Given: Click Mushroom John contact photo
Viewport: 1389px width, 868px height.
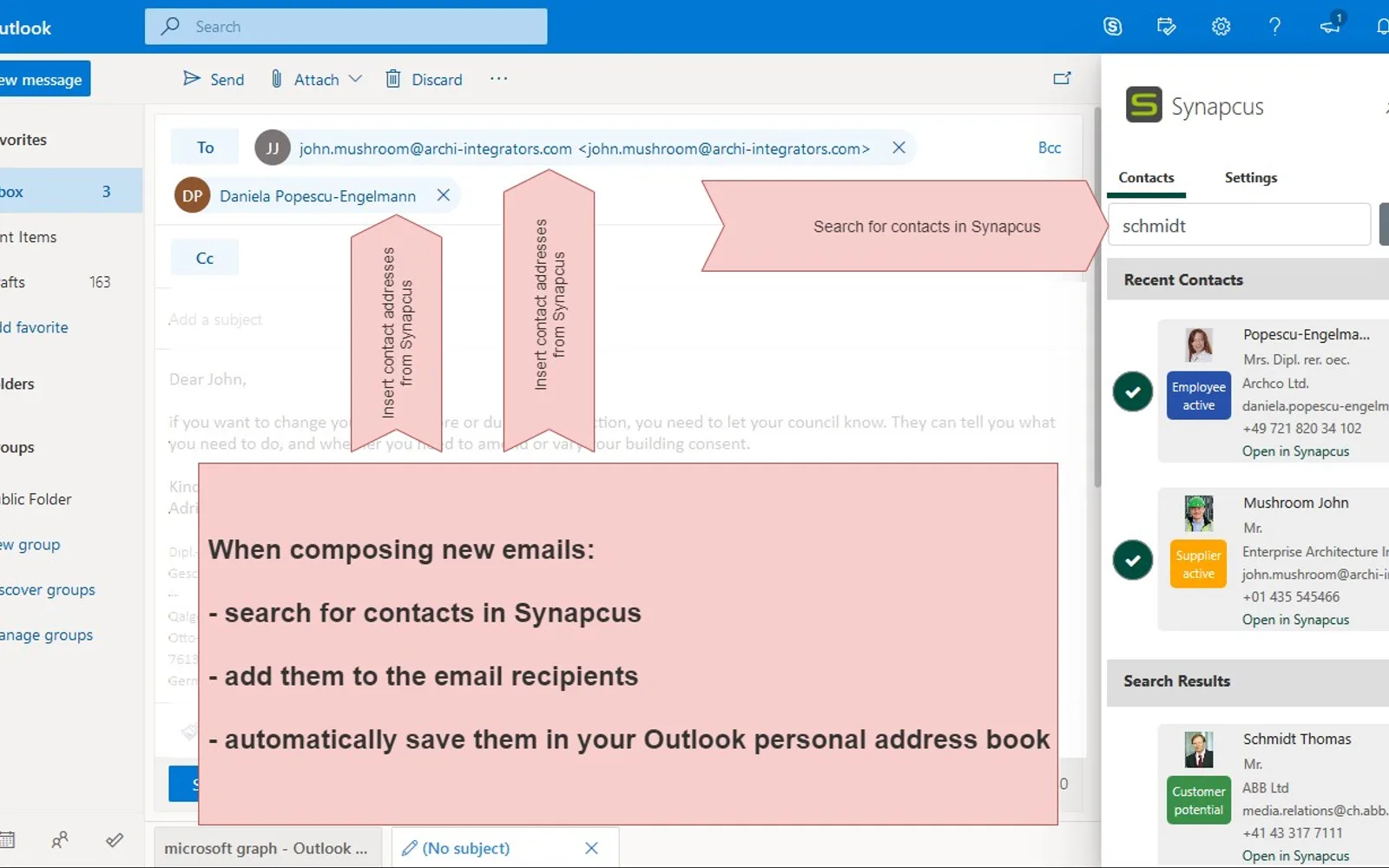Looking at the screenshot, I should pos(1199,514).
